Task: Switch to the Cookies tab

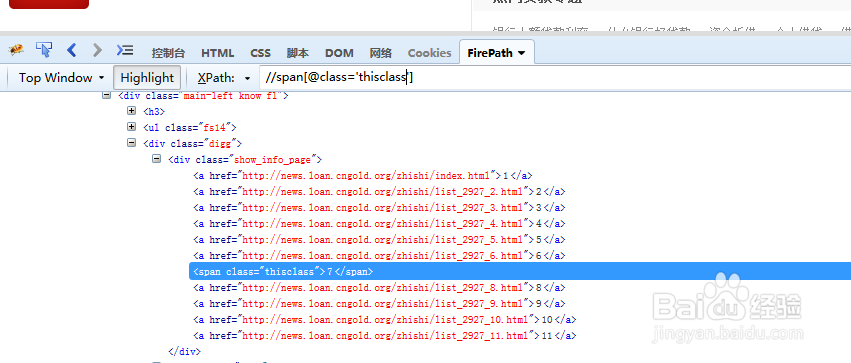Action: [429, 53]
